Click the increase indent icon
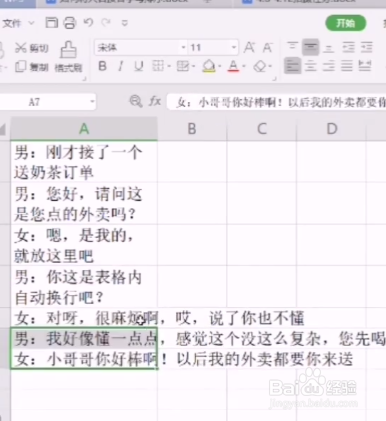This screenshot has width=386, height=421. (366, 47)
